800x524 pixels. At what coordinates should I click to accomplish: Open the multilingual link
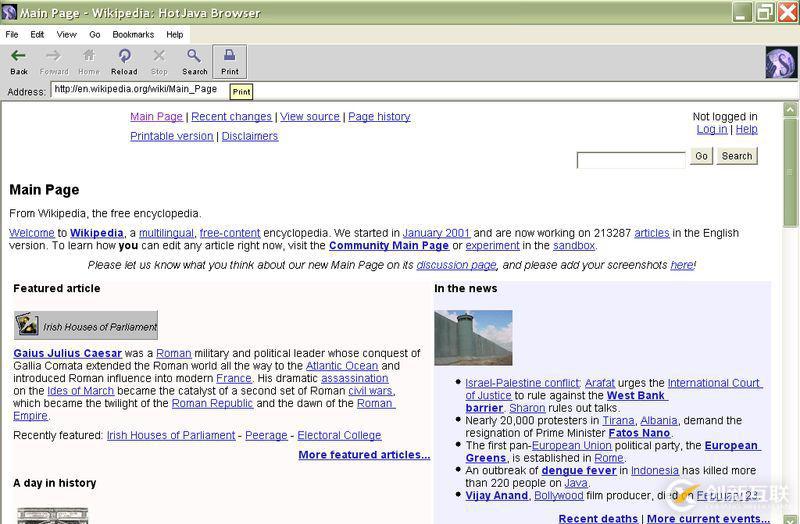click(166, 233)
